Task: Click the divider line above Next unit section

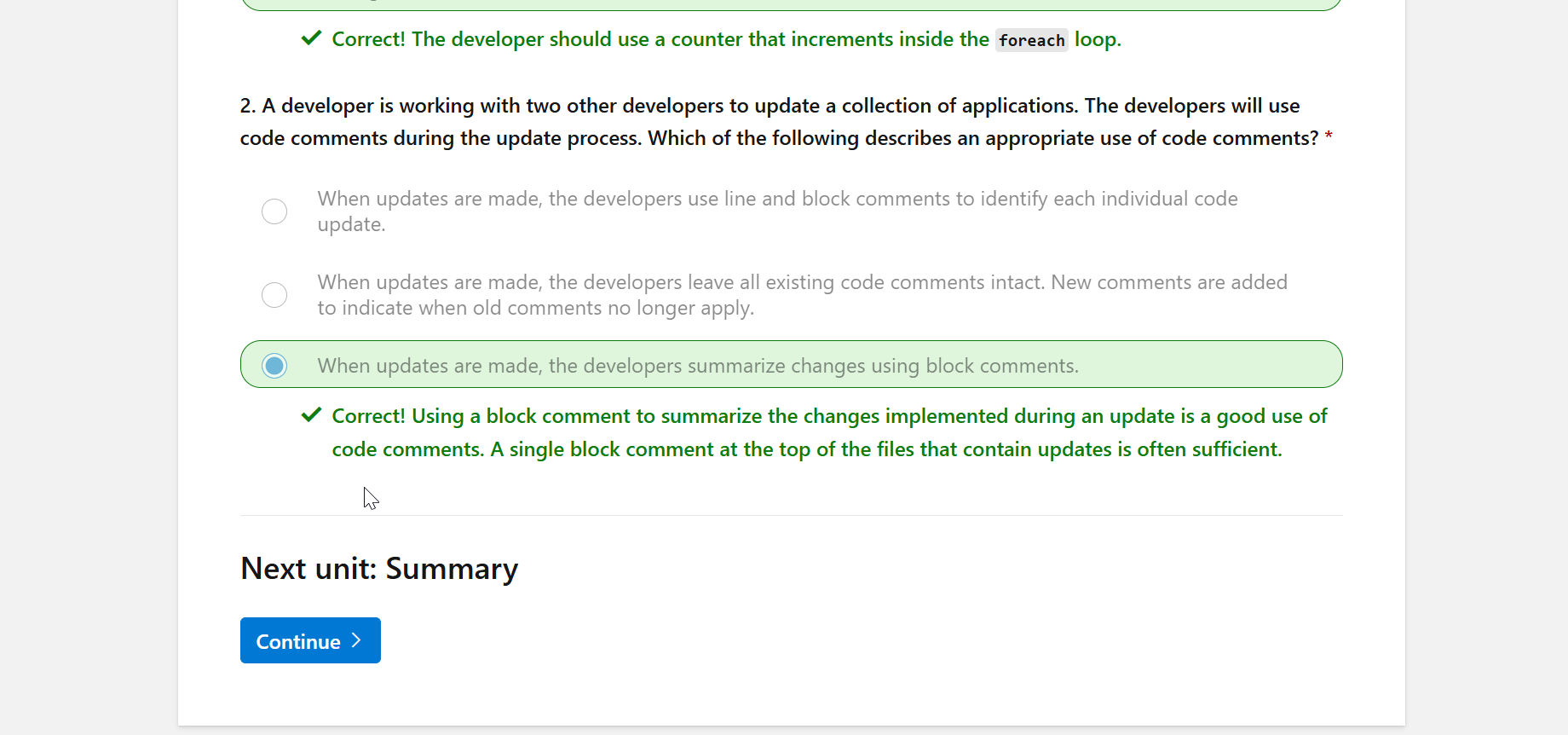Action: pos(791,514)
